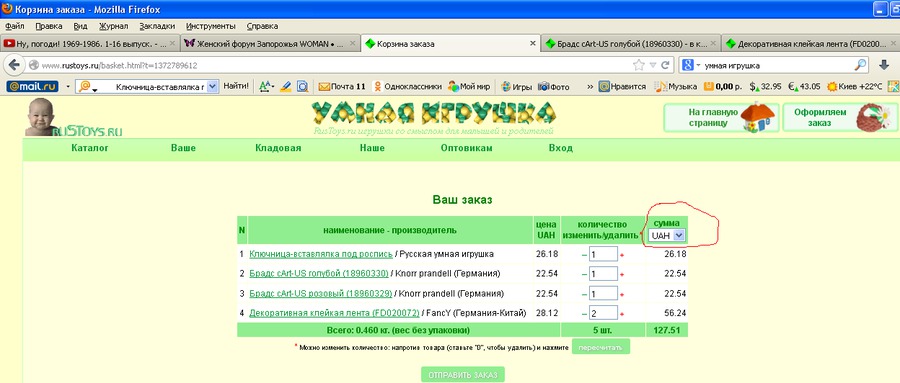900x383 pixels.
Task: Click the Нравится toolbar button
Action: 623,87
